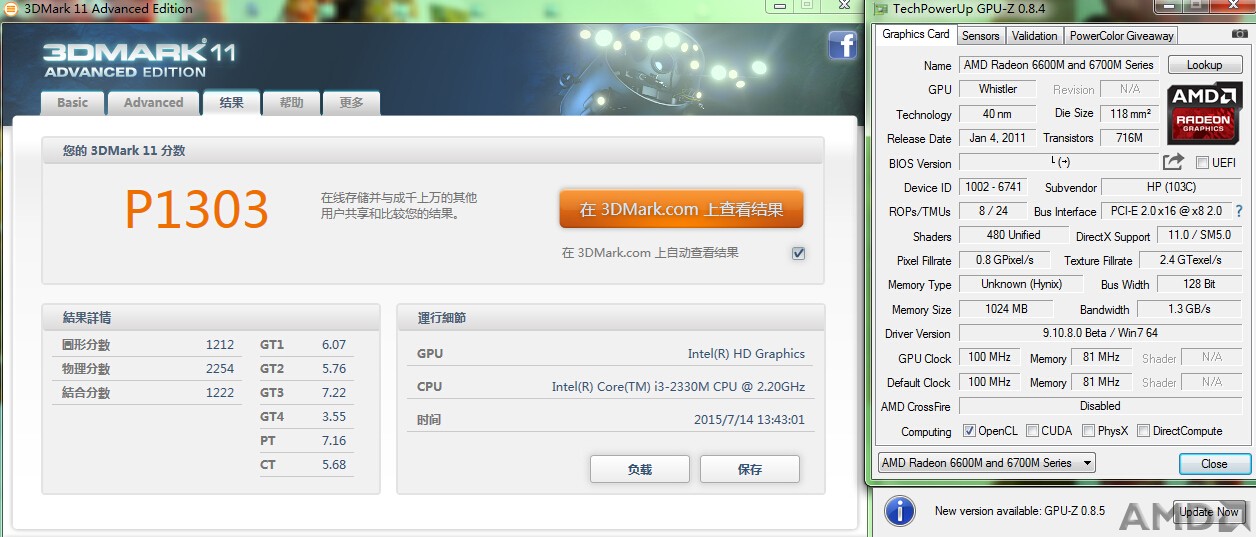Image resolution: width=1256 pixels, height=537 pixels.
Task: Click the Jan 4, 2011 release date value
Action: tap(997, 138)
